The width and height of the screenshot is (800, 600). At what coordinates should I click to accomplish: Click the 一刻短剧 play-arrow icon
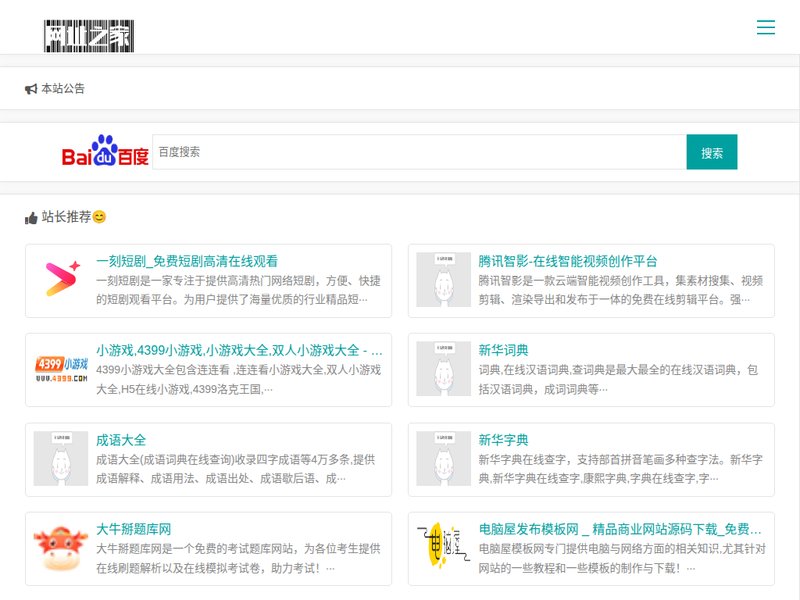tap(61, 280)
